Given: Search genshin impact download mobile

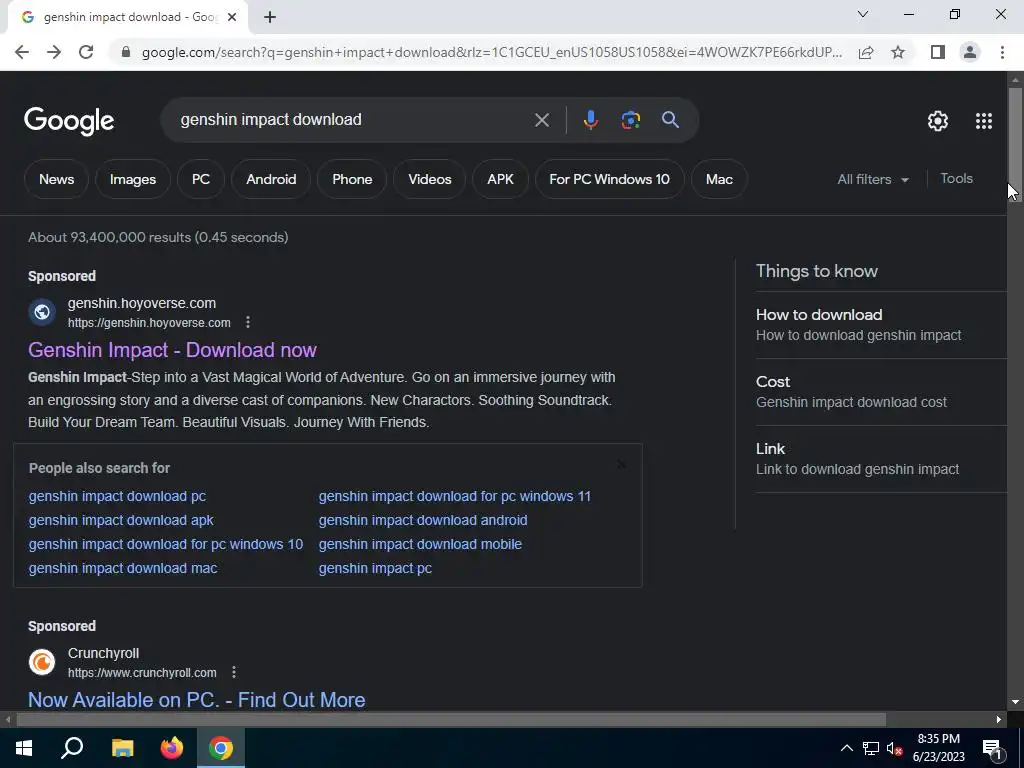Looking at the screenshot, I should [420, 545].
